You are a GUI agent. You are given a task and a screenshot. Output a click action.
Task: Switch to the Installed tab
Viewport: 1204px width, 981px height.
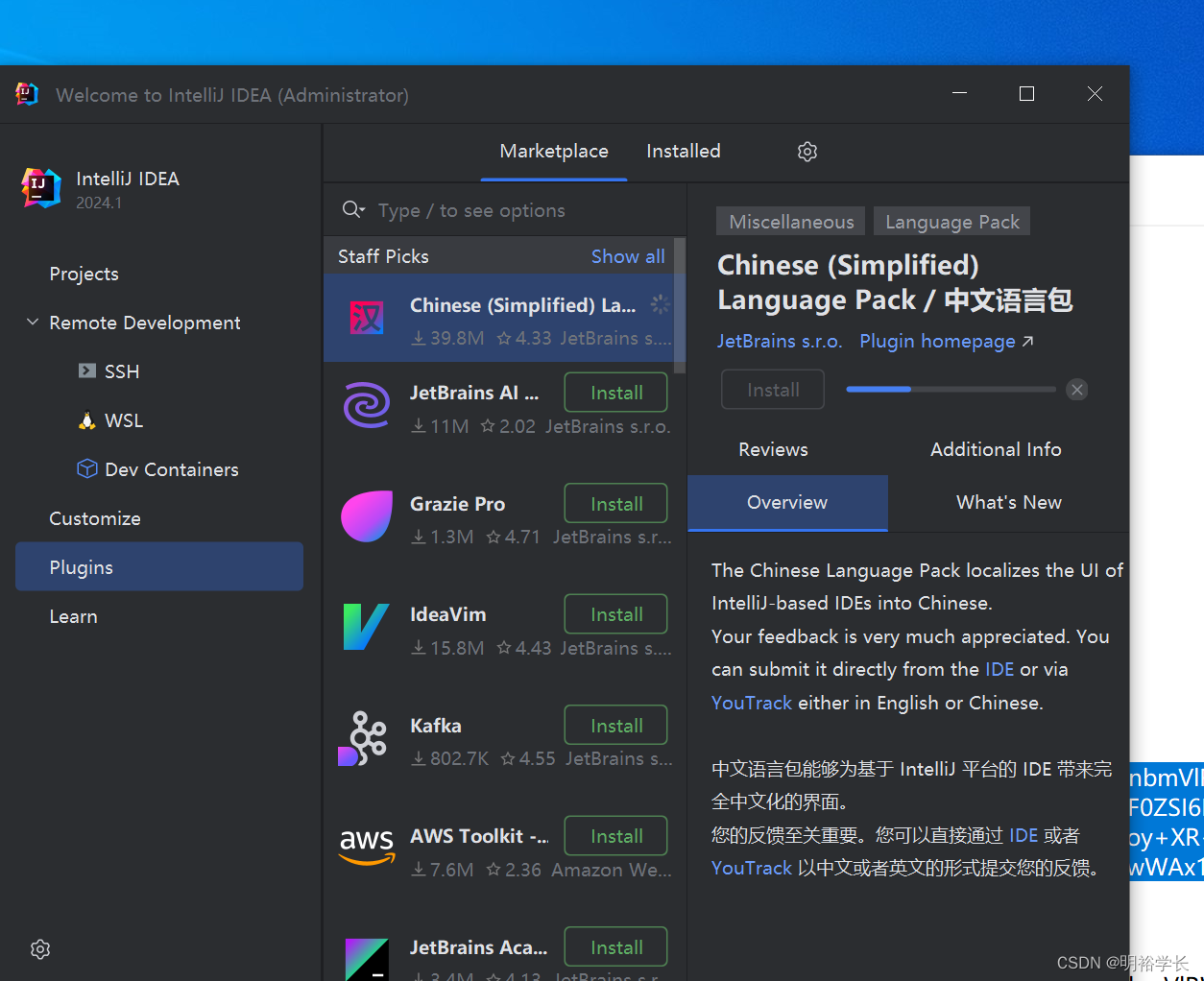(x=684, y=152)
